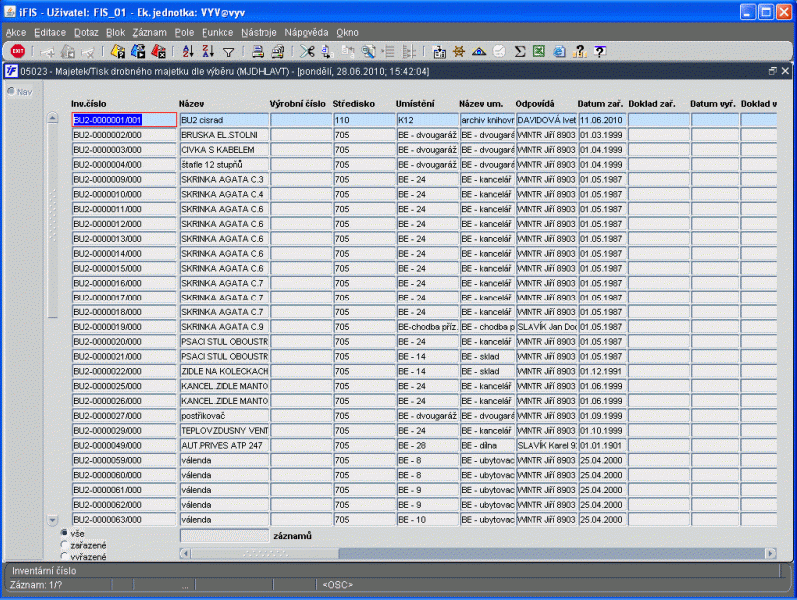Open the Nástroje menu
The width and height of the screenshot is (797, 600).
258,32
